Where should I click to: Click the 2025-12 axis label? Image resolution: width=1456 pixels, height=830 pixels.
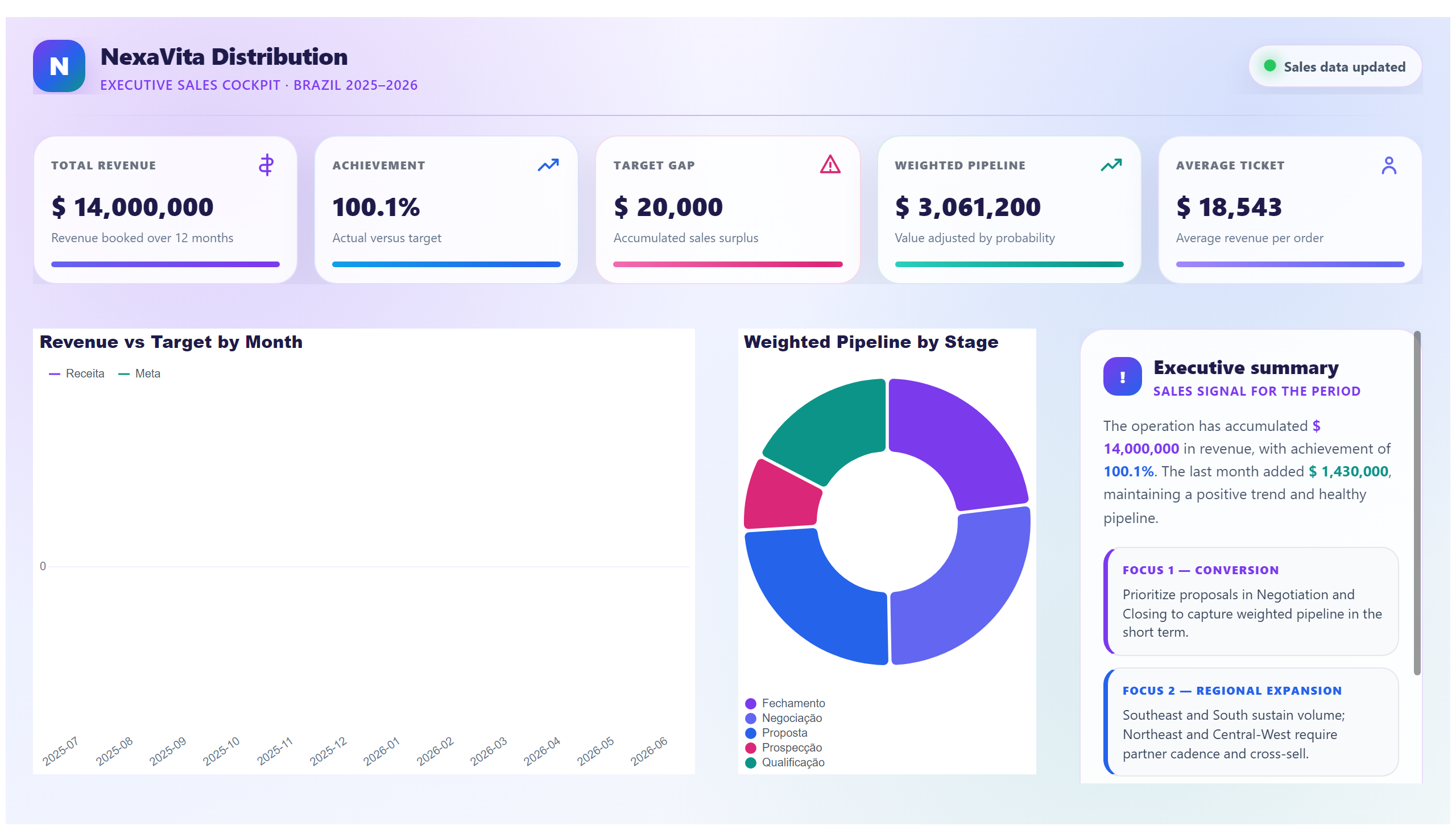[328, 752]
